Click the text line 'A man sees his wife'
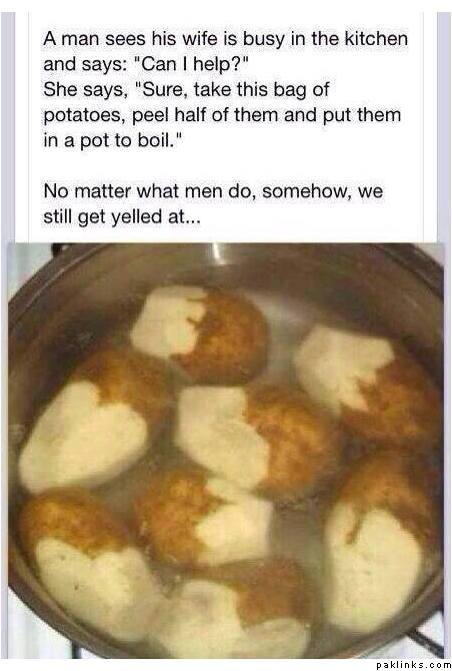The height and width of the screenshot is (671, 452). pyautogui.click(x=226, y=39)
